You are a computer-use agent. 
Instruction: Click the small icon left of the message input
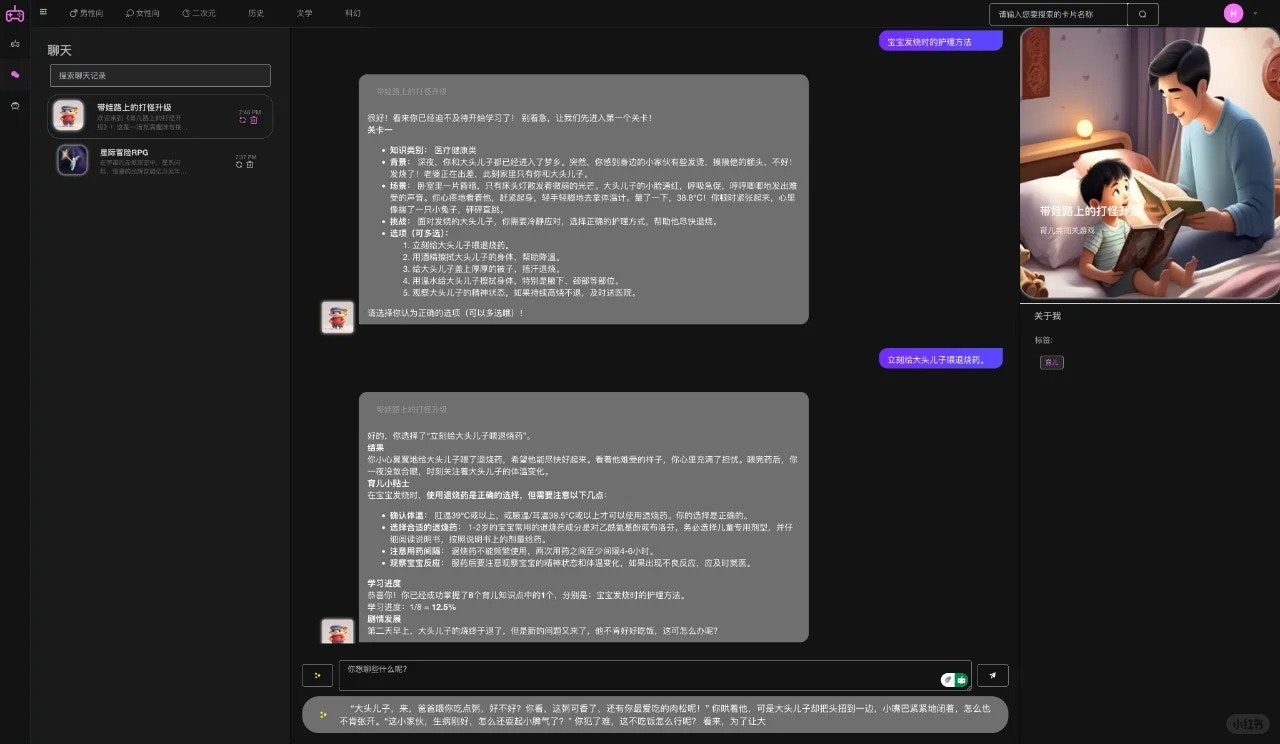[x=317, y=675]
